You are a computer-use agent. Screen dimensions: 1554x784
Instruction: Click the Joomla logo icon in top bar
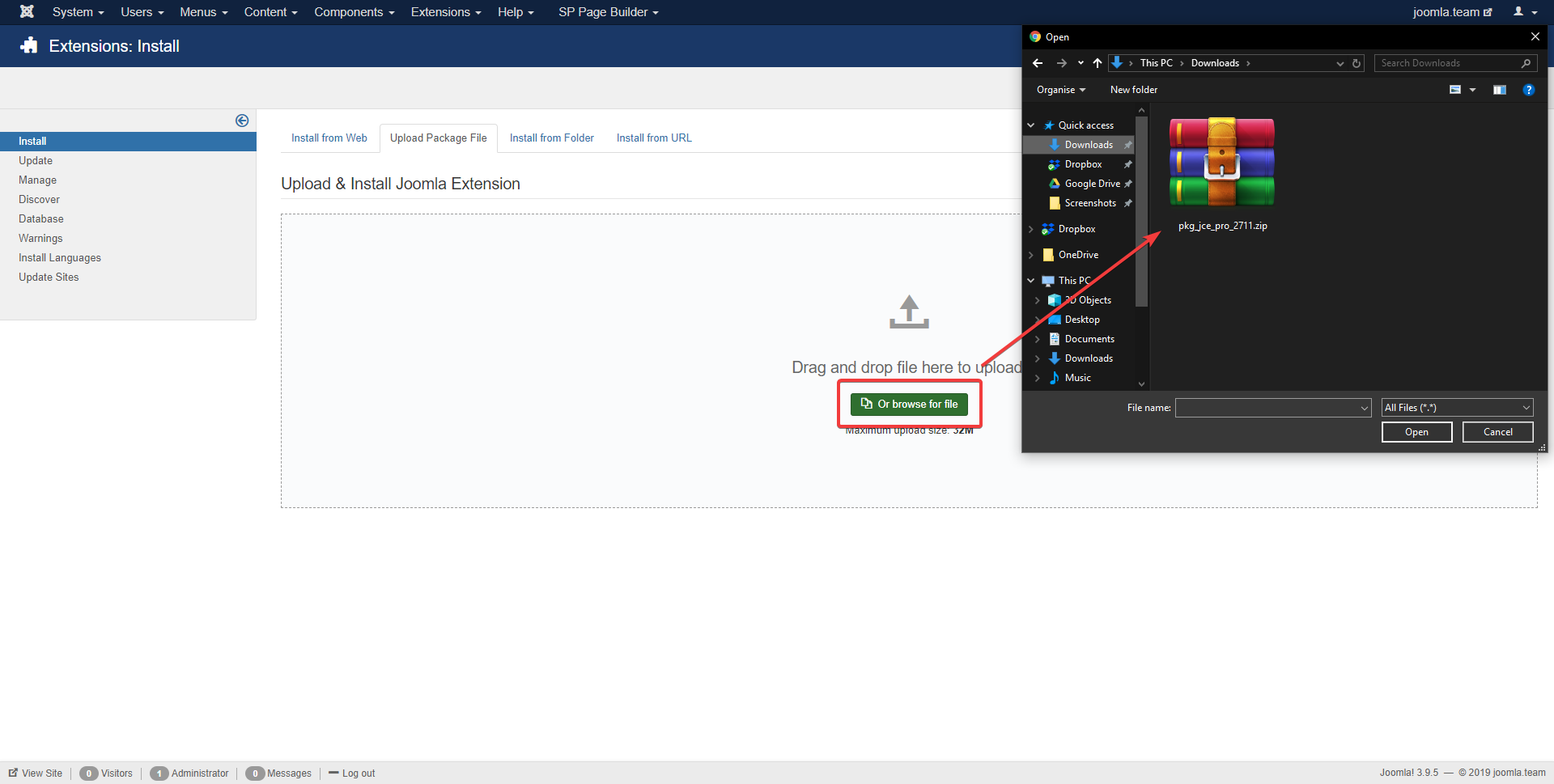click(27, 11)
